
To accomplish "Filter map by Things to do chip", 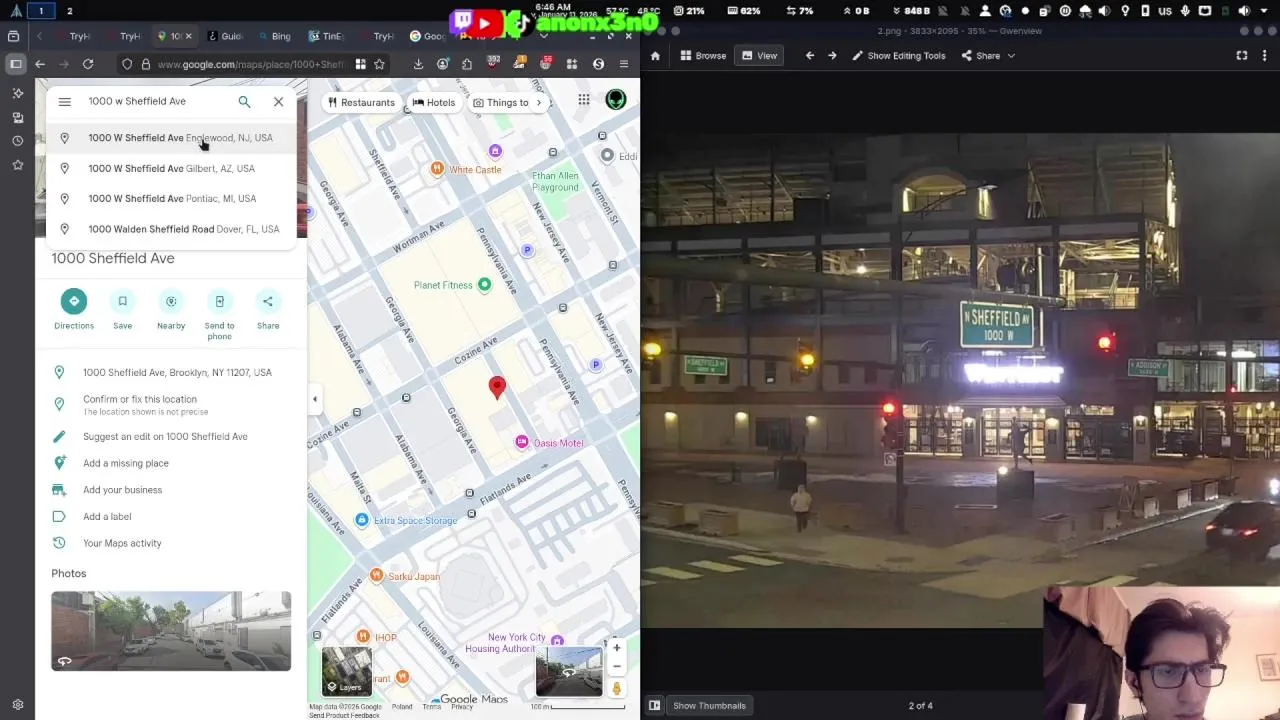I will (500, 102).
